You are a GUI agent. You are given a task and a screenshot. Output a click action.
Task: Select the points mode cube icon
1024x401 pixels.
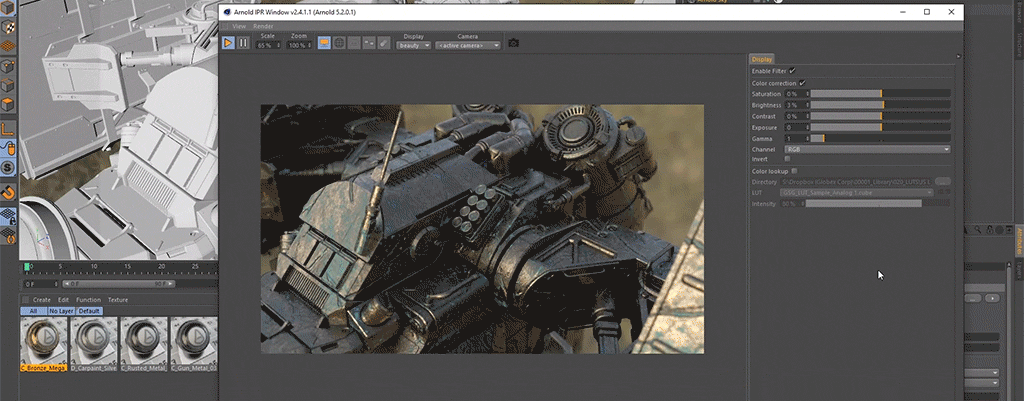(8, 66)
